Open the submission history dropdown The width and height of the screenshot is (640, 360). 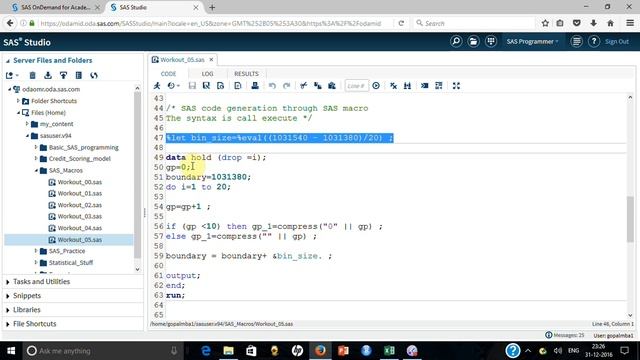pos(173,86)
